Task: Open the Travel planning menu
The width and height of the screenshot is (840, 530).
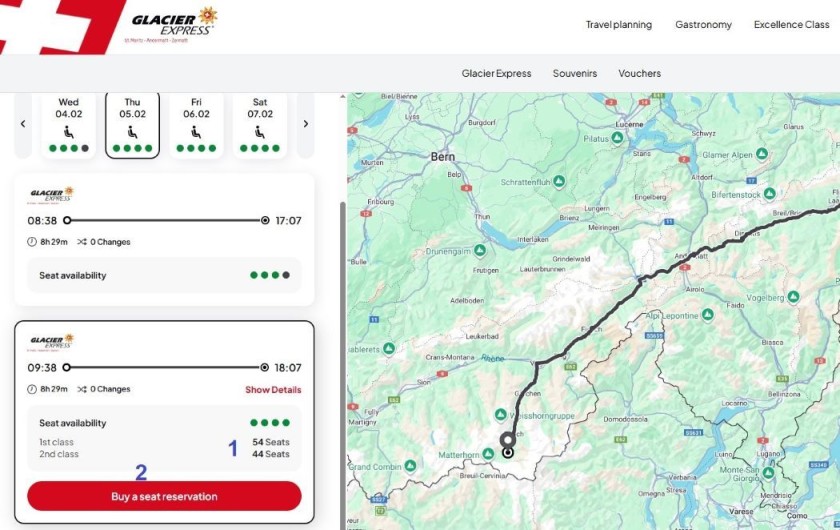Action: coord(619,25)
